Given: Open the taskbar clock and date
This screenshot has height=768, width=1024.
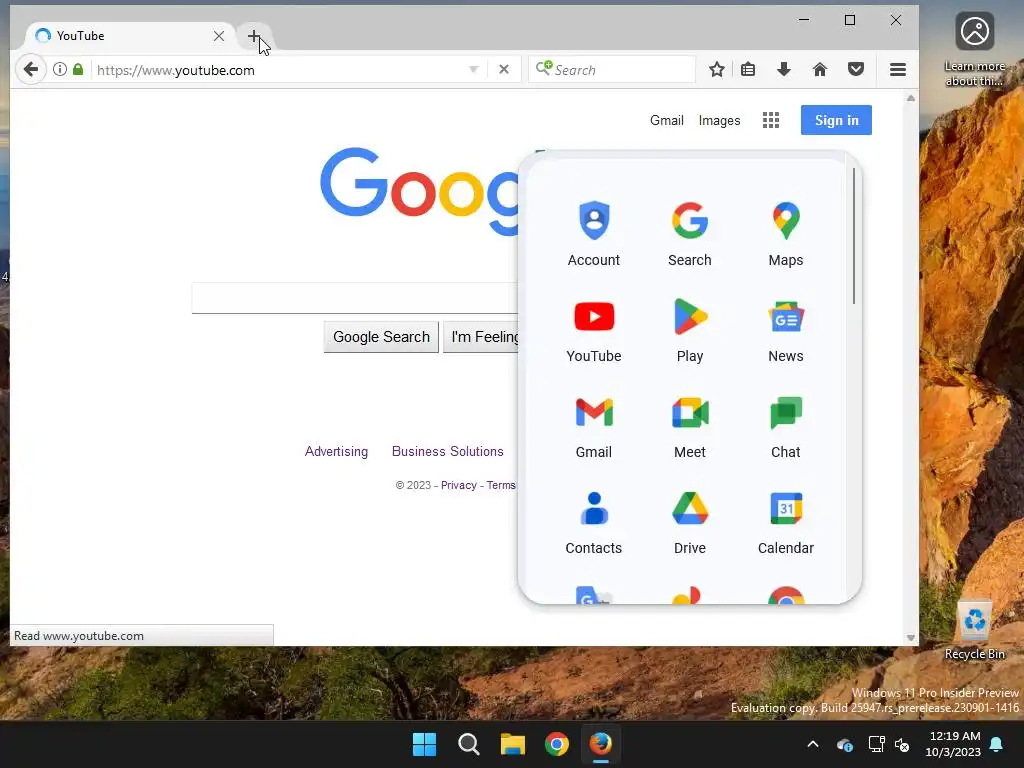Looking at the screenshot, I should [953, 744].
